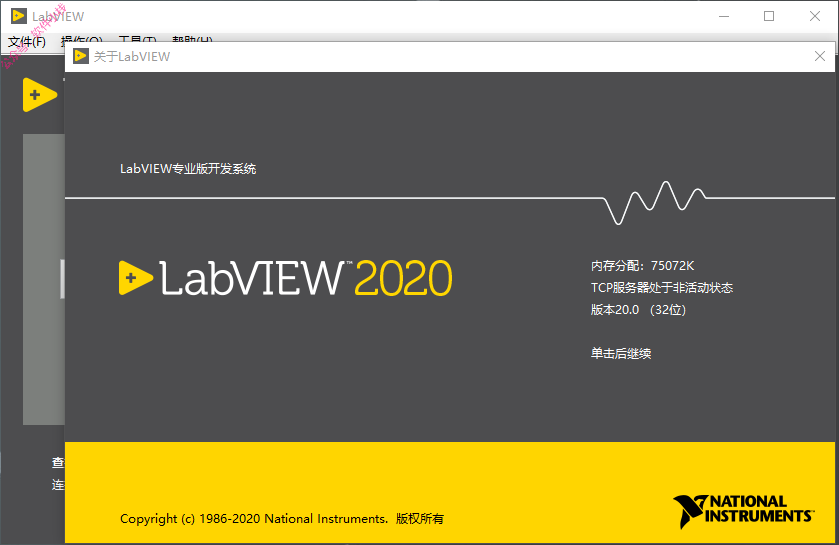Click the 单击后继续 text to continue
The width and height of the screenshot is (839, 545).
click(621, 354)
